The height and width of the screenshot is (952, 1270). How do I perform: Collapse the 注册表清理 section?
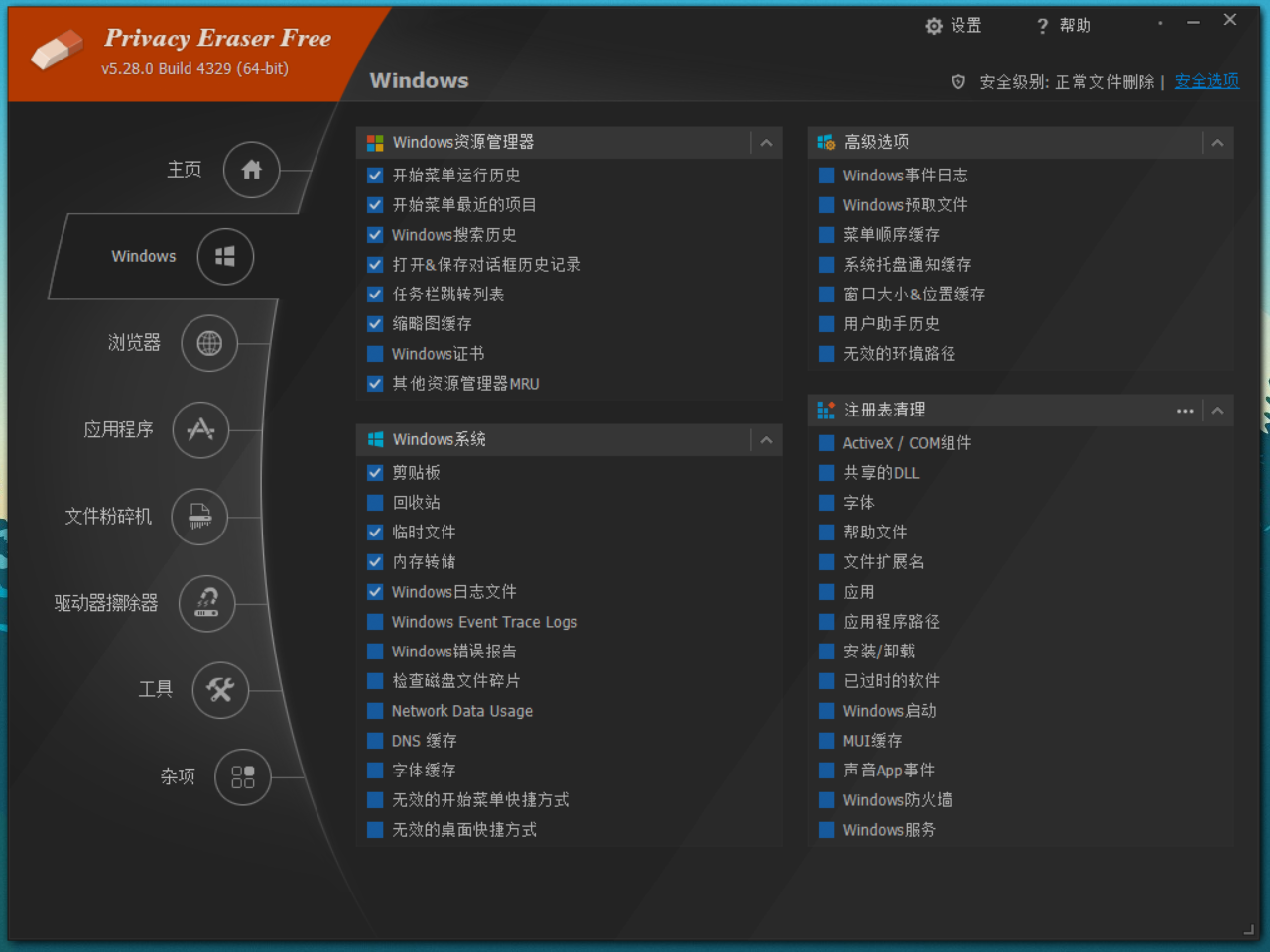point(1217,411)
